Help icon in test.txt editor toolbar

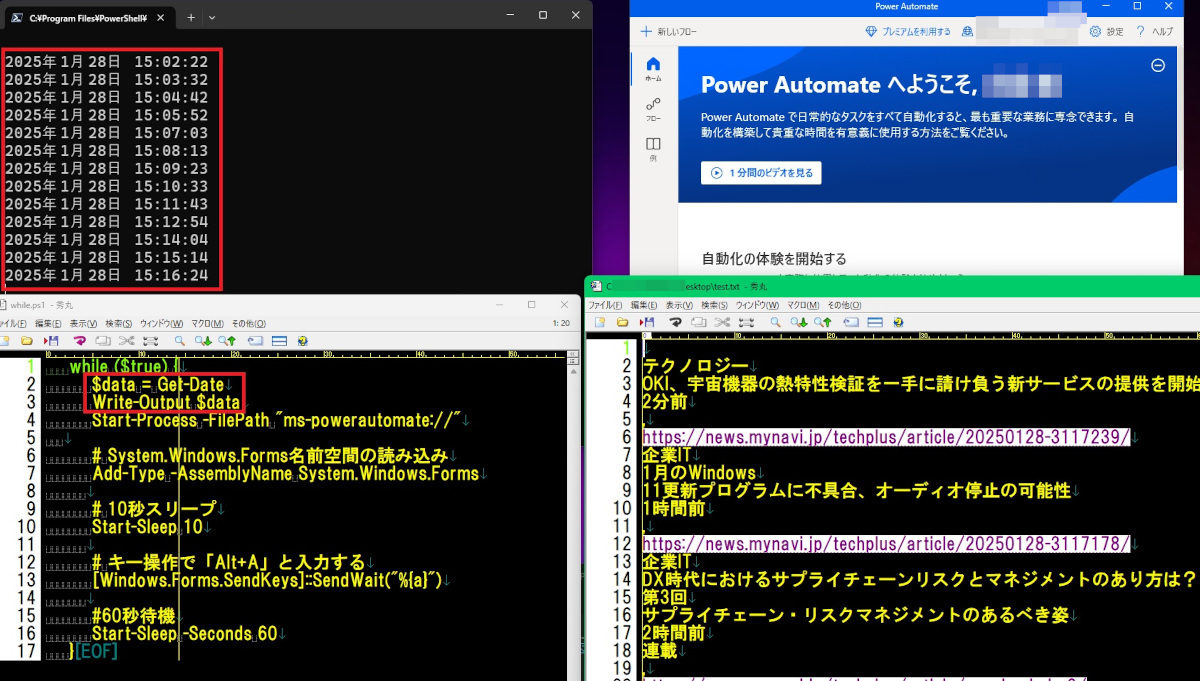point(898,322)
